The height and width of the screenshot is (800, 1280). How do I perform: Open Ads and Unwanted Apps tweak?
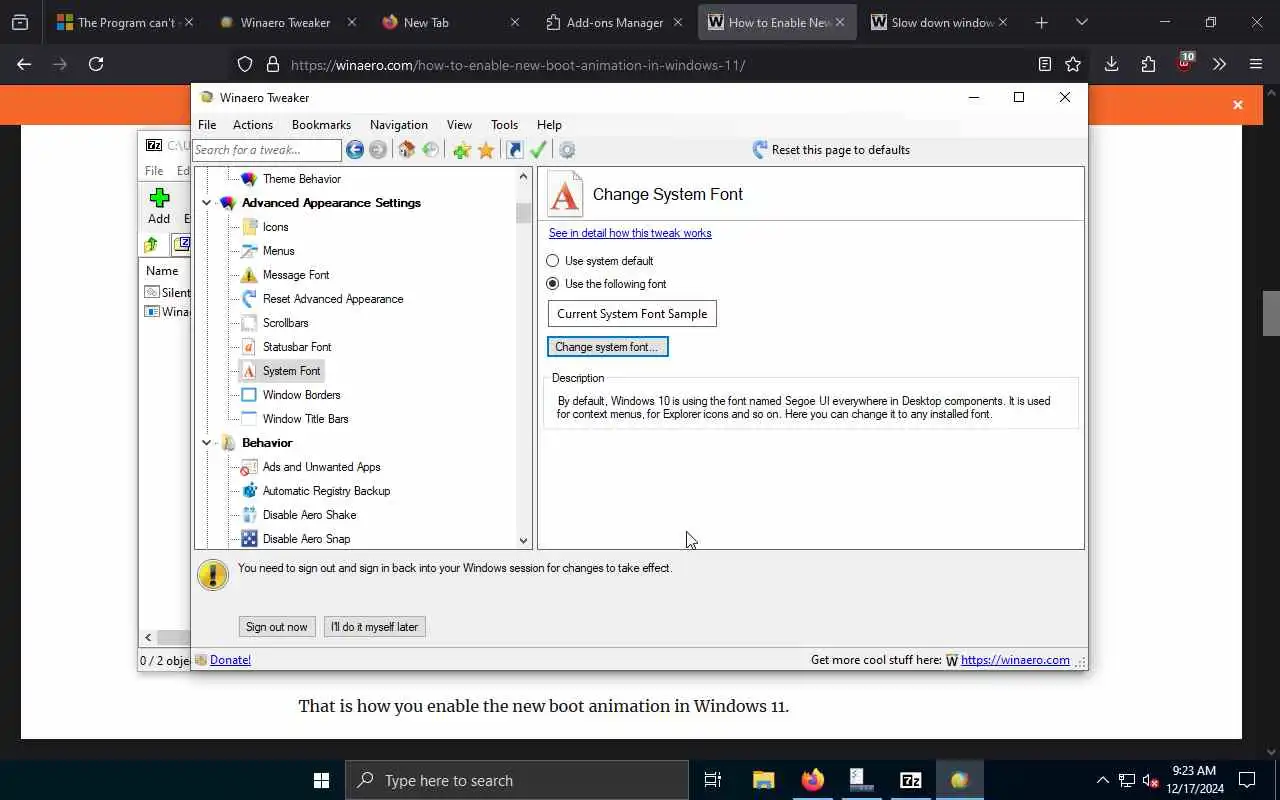pyautogui.click(x=321, y=467)
